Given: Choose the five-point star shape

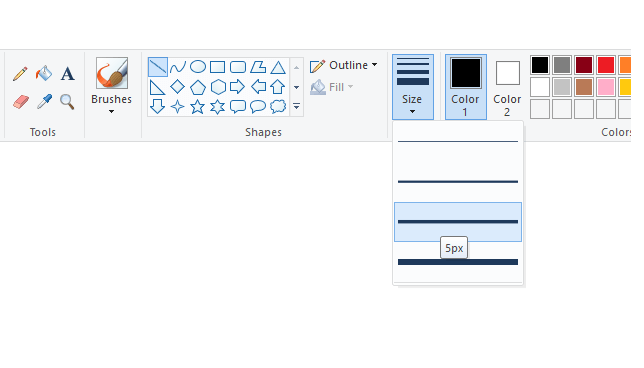Looking at the screenshot, I should pos(198,107).
